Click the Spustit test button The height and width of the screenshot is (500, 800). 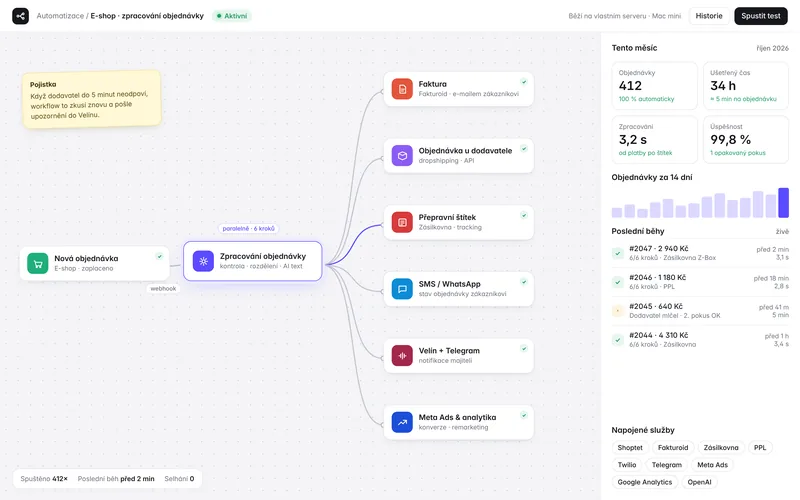click(761, 16)
